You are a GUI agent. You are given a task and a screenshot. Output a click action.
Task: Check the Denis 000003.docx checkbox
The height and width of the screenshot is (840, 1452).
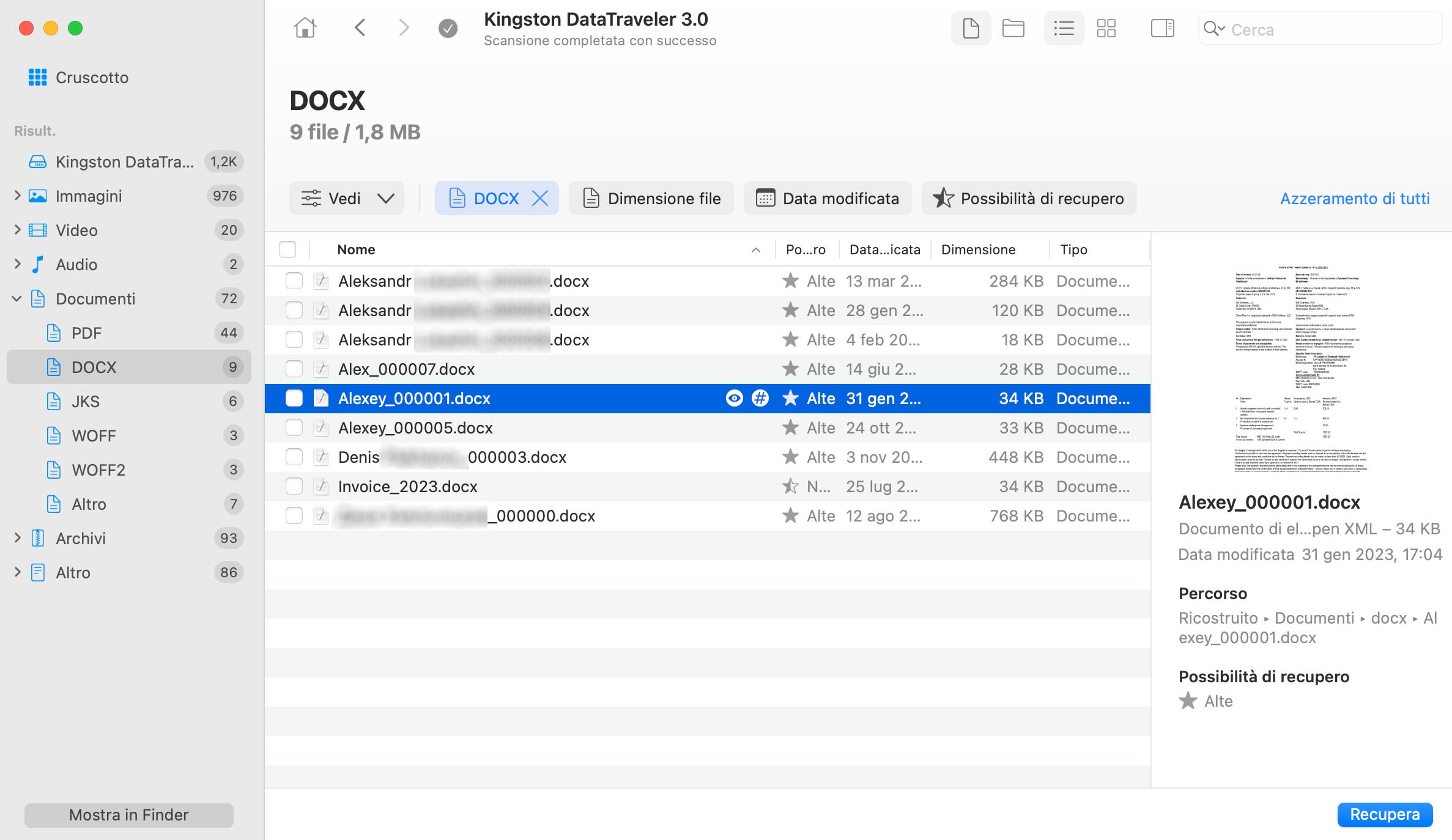click(x=294, y=457)
